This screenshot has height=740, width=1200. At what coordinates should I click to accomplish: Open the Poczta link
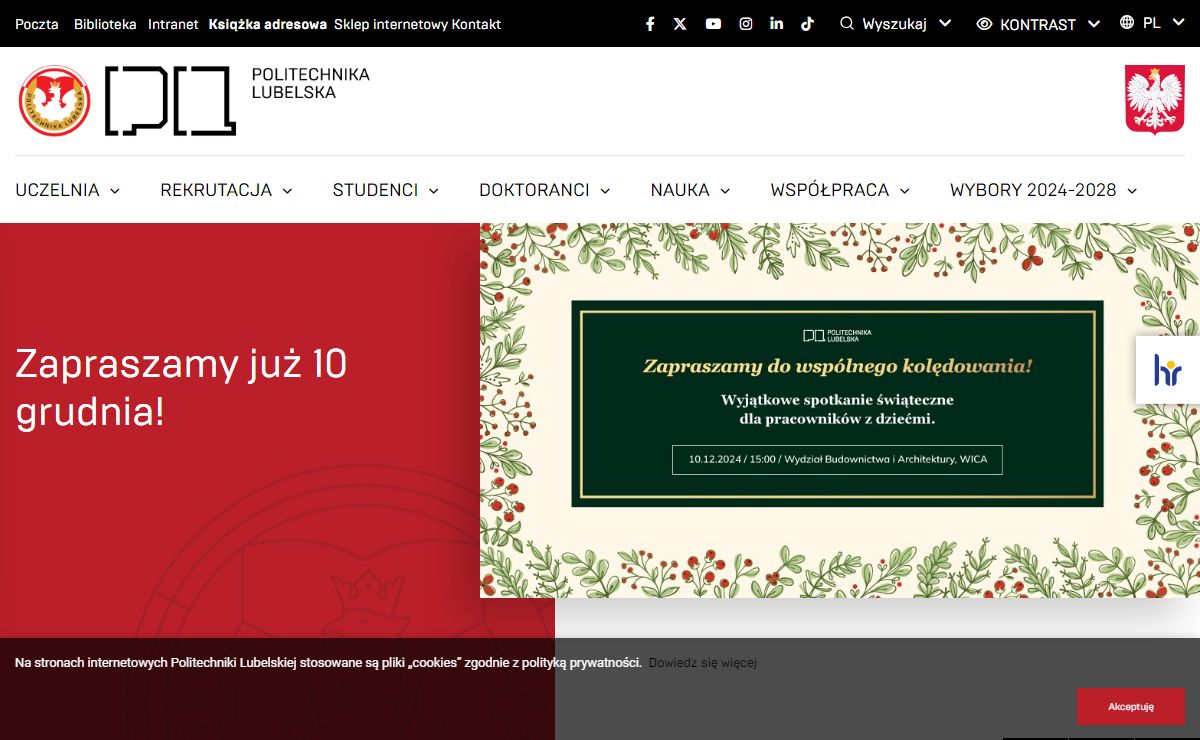37,24
